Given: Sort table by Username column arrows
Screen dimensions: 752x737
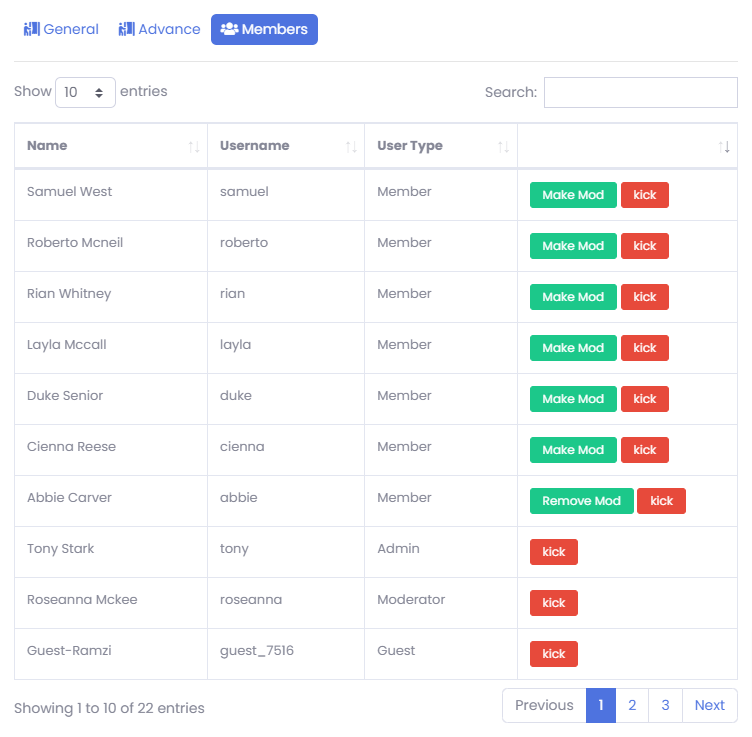Looking at the screenshot, I should [351, 146].
